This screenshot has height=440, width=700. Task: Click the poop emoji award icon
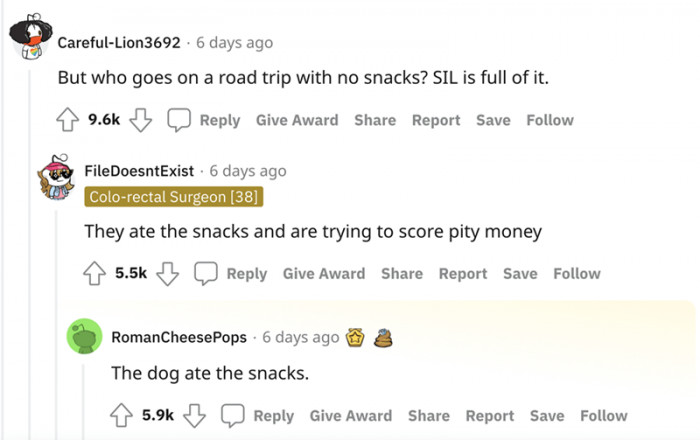tap(382, 337)
